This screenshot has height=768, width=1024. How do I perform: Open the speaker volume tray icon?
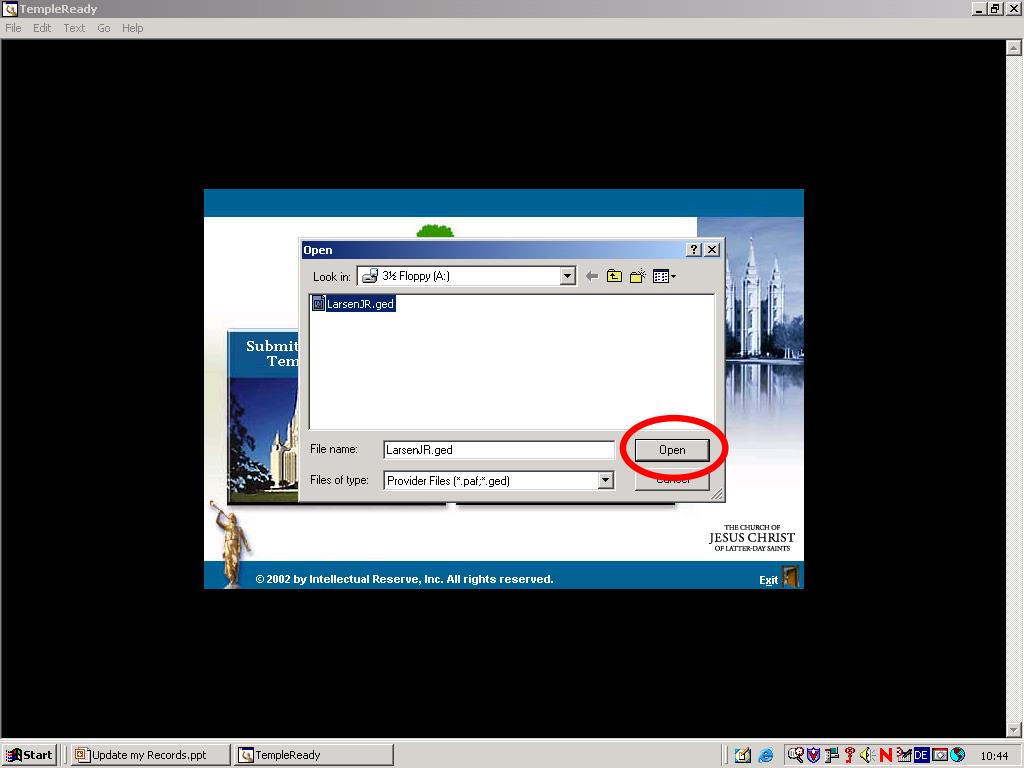coord(867,756)
